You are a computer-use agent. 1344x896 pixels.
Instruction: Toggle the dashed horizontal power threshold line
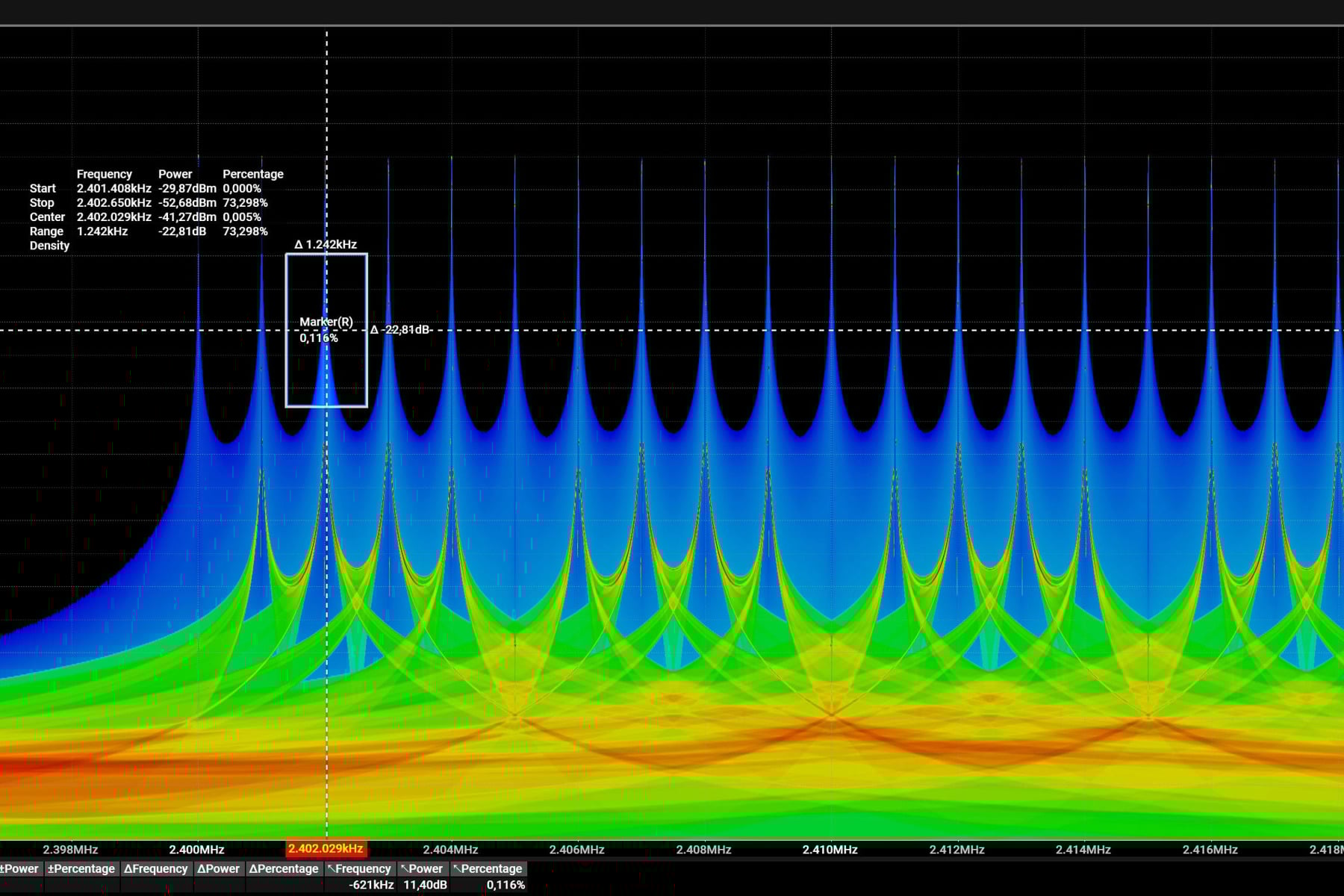tap(672, 329)
